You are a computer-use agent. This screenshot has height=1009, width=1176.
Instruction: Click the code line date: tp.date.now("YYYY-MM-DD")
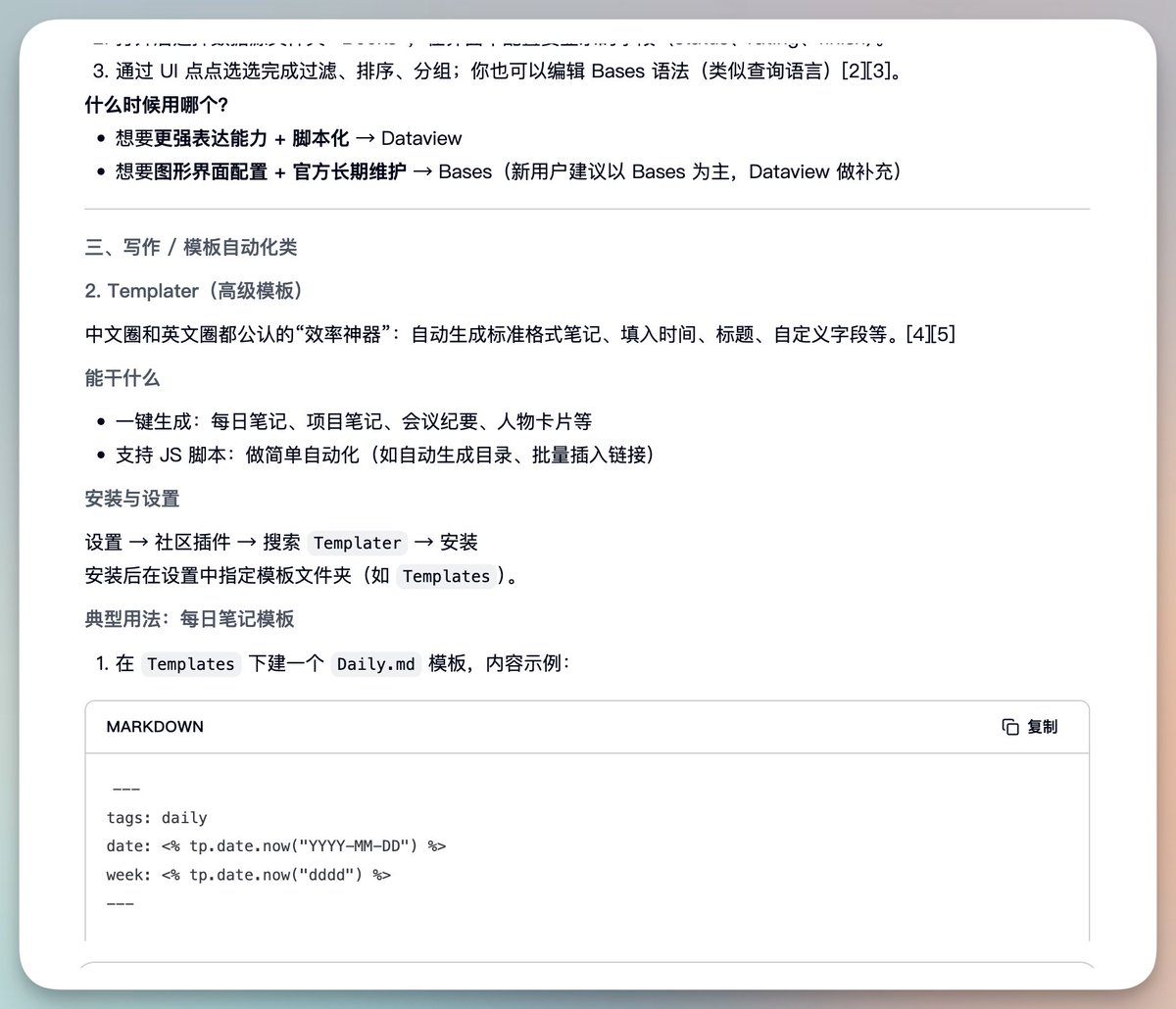[276, 845]
